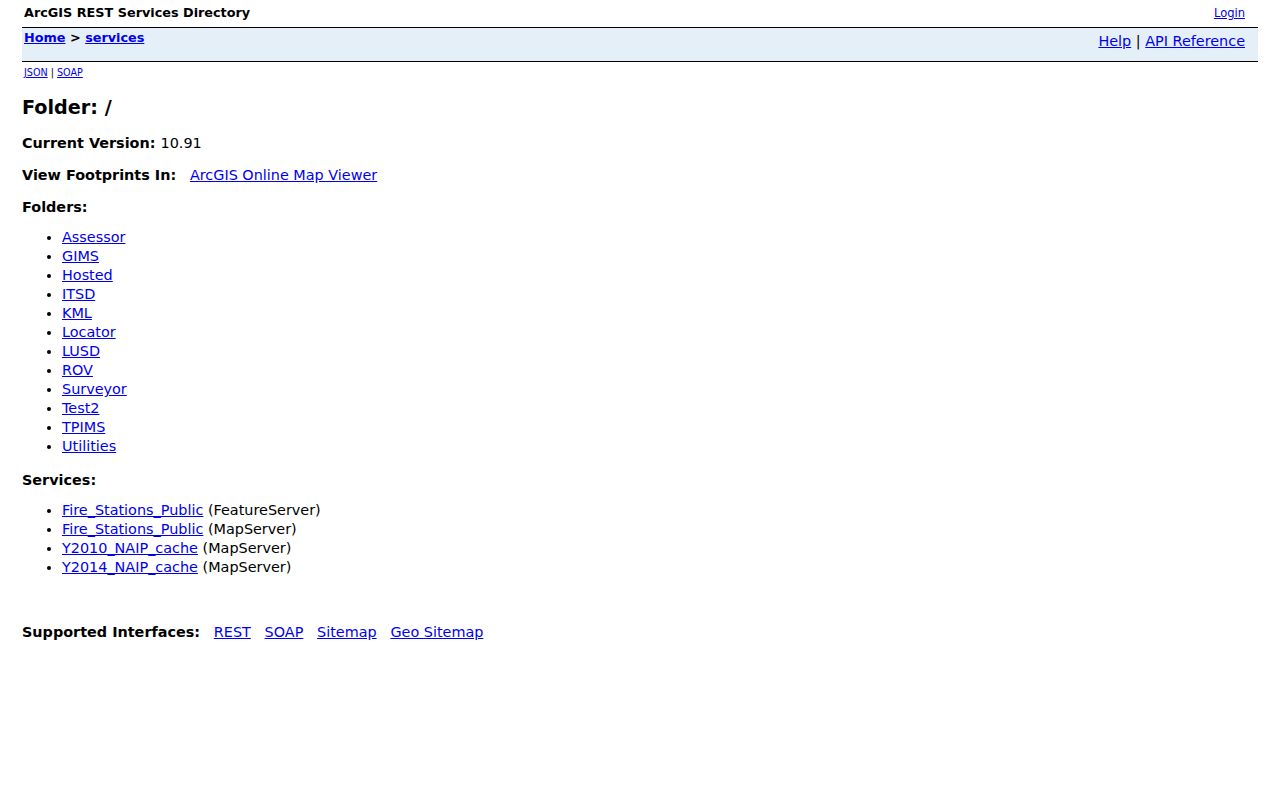Open the GIMS folder

click(x=80, y=256)
